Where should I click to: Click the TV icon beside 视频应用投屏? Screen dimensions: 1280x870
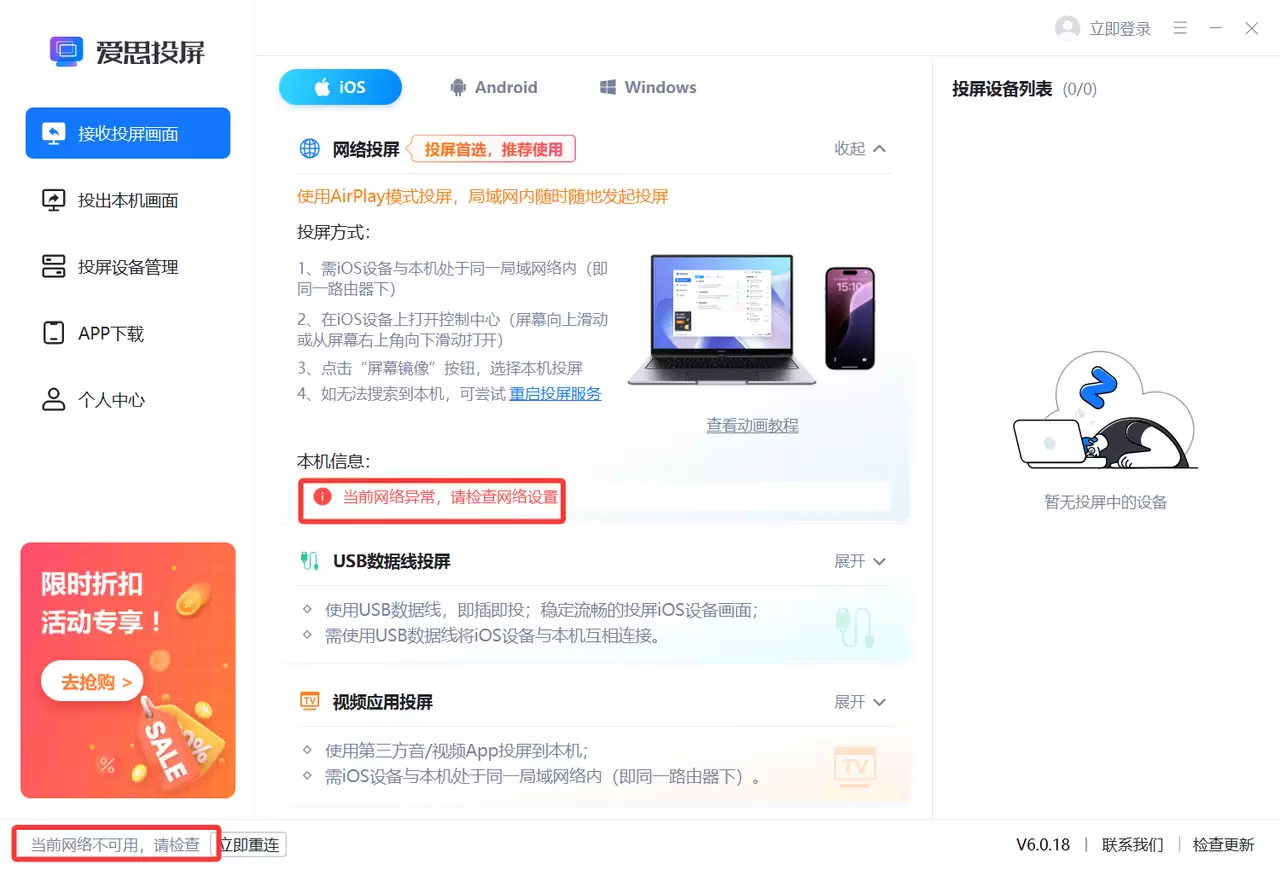pos(309,701)
